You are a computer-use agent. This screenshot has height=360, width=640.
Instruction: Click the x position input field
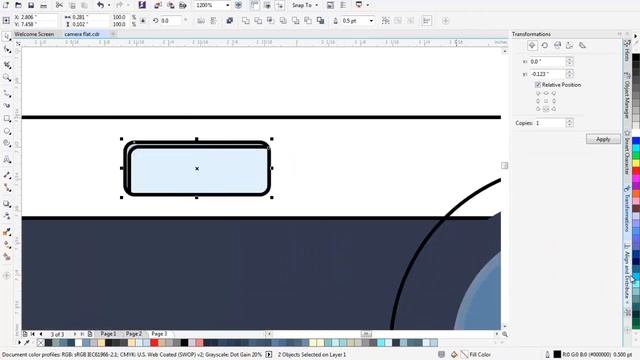547,62
